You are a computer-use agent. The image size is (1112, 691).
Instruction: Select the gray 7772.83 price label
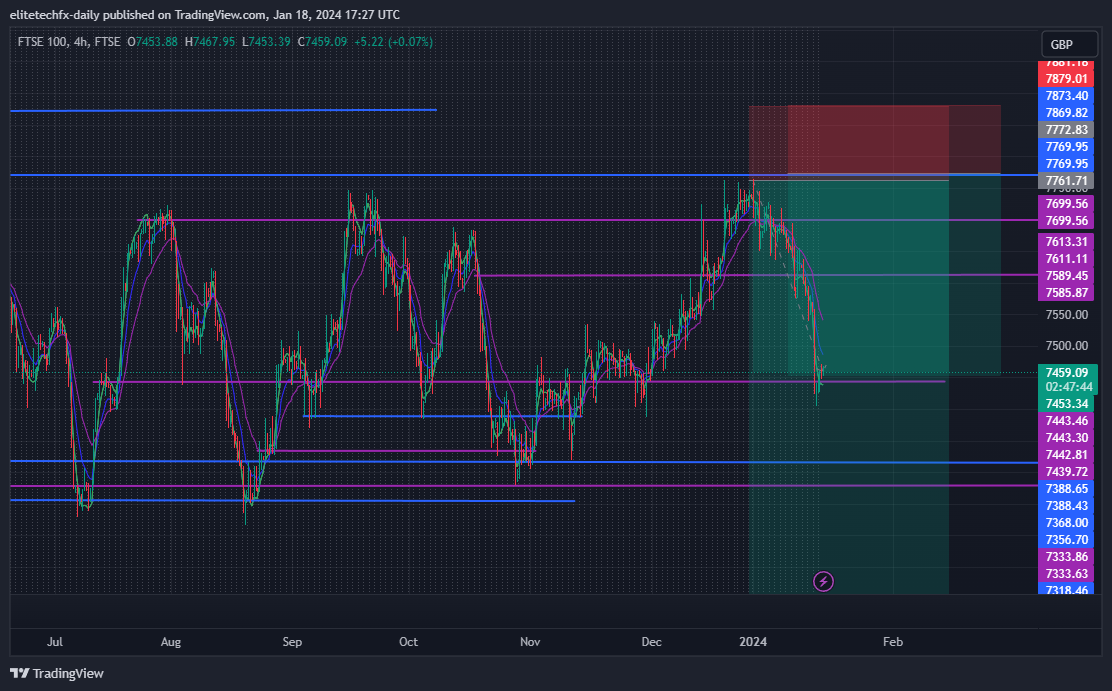(x=1066, y=130)
